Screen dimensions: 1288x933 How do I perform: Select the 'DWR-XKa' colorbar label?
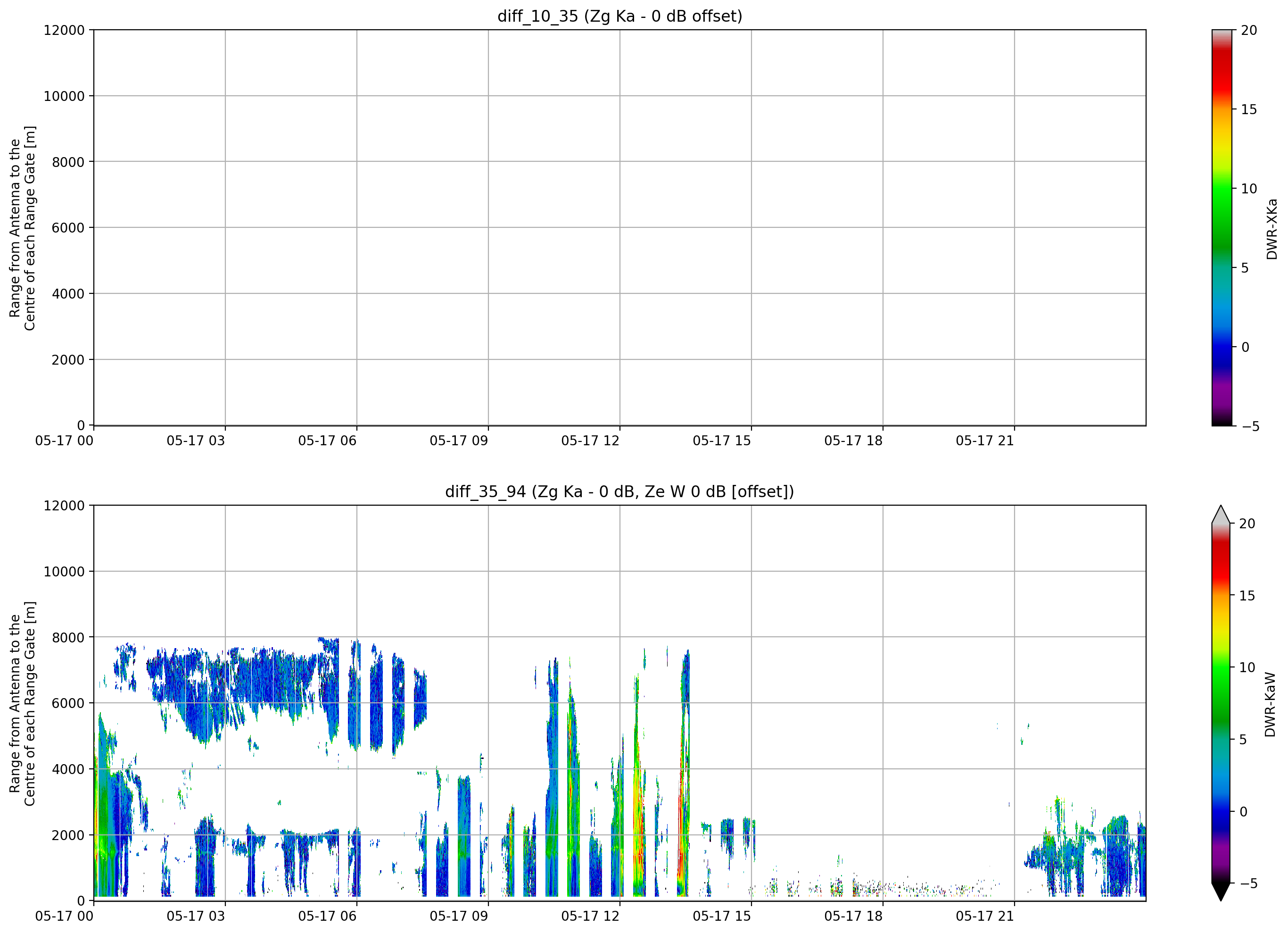pos(1271,228)
